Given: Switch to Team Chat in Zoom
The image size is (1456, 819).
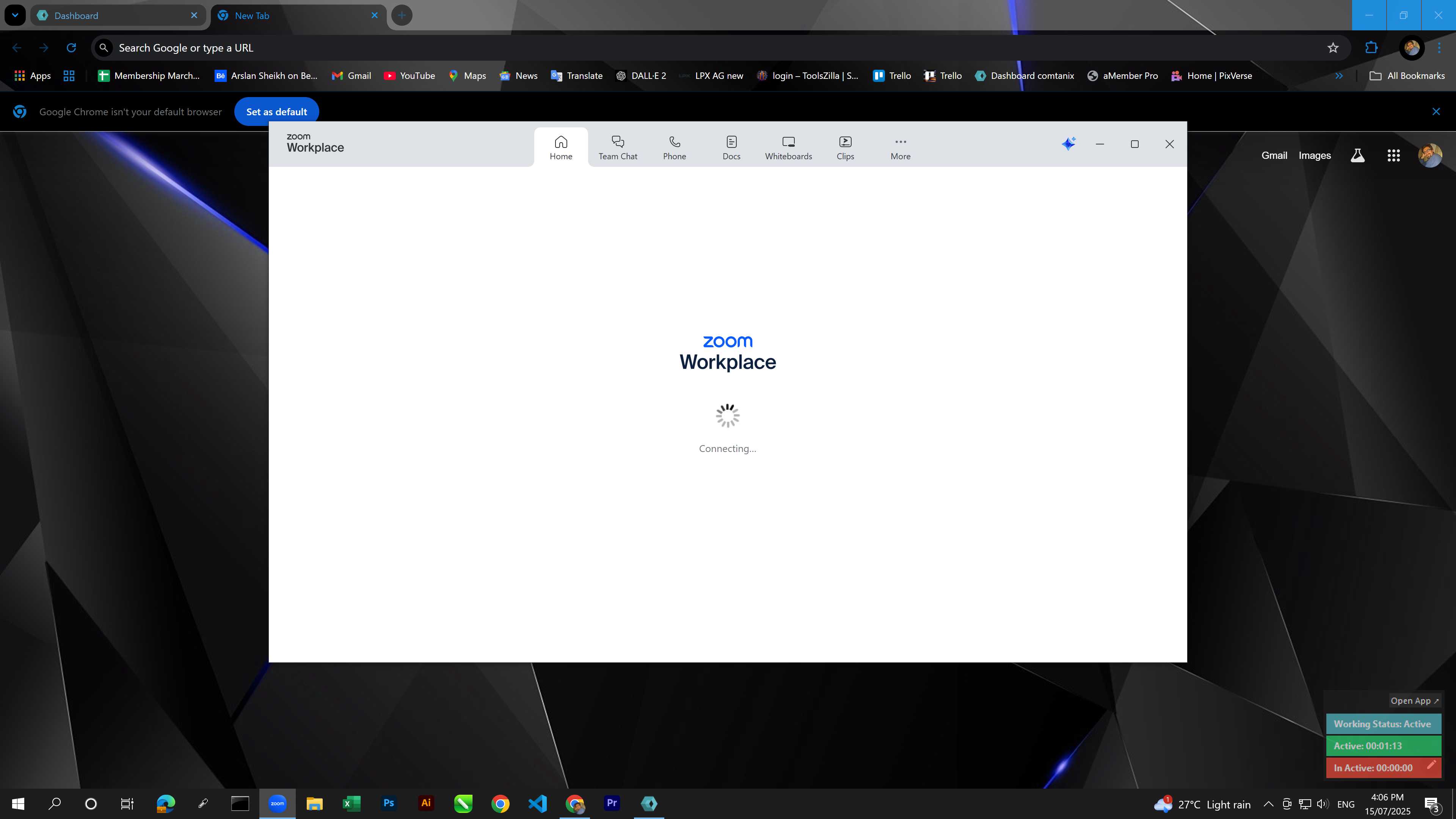Looking at the screenshot, I should [618, 147].
